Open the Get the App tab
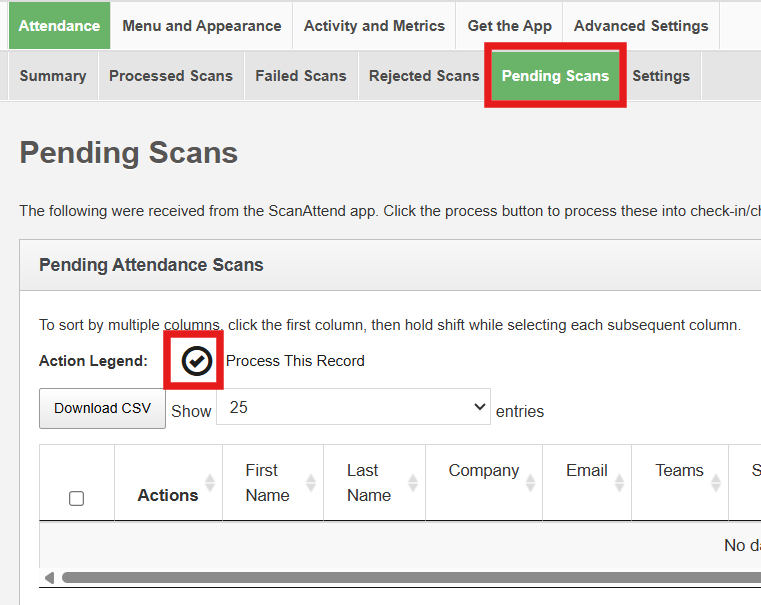 tap(509, 26)
